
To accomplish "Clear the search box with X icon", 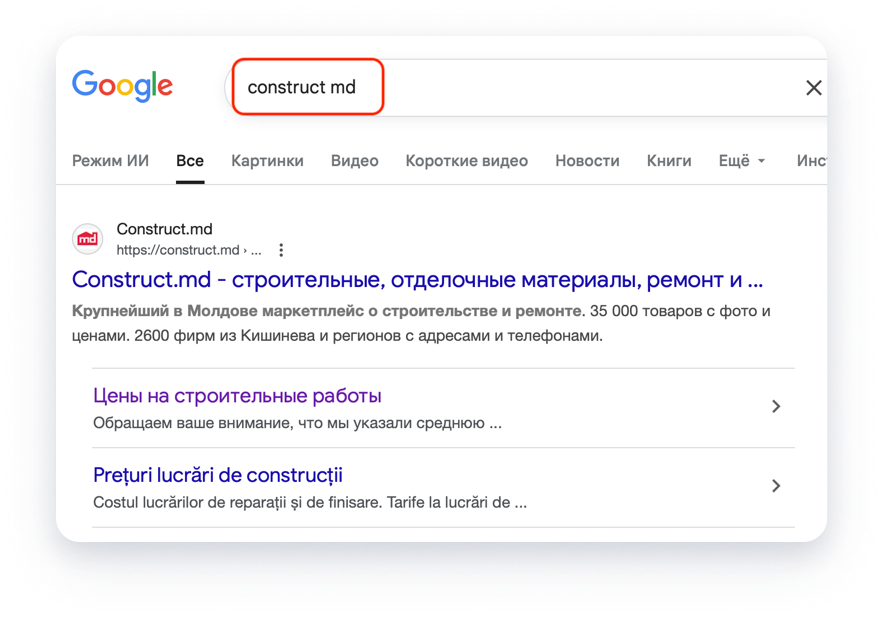I will point(813,88).
